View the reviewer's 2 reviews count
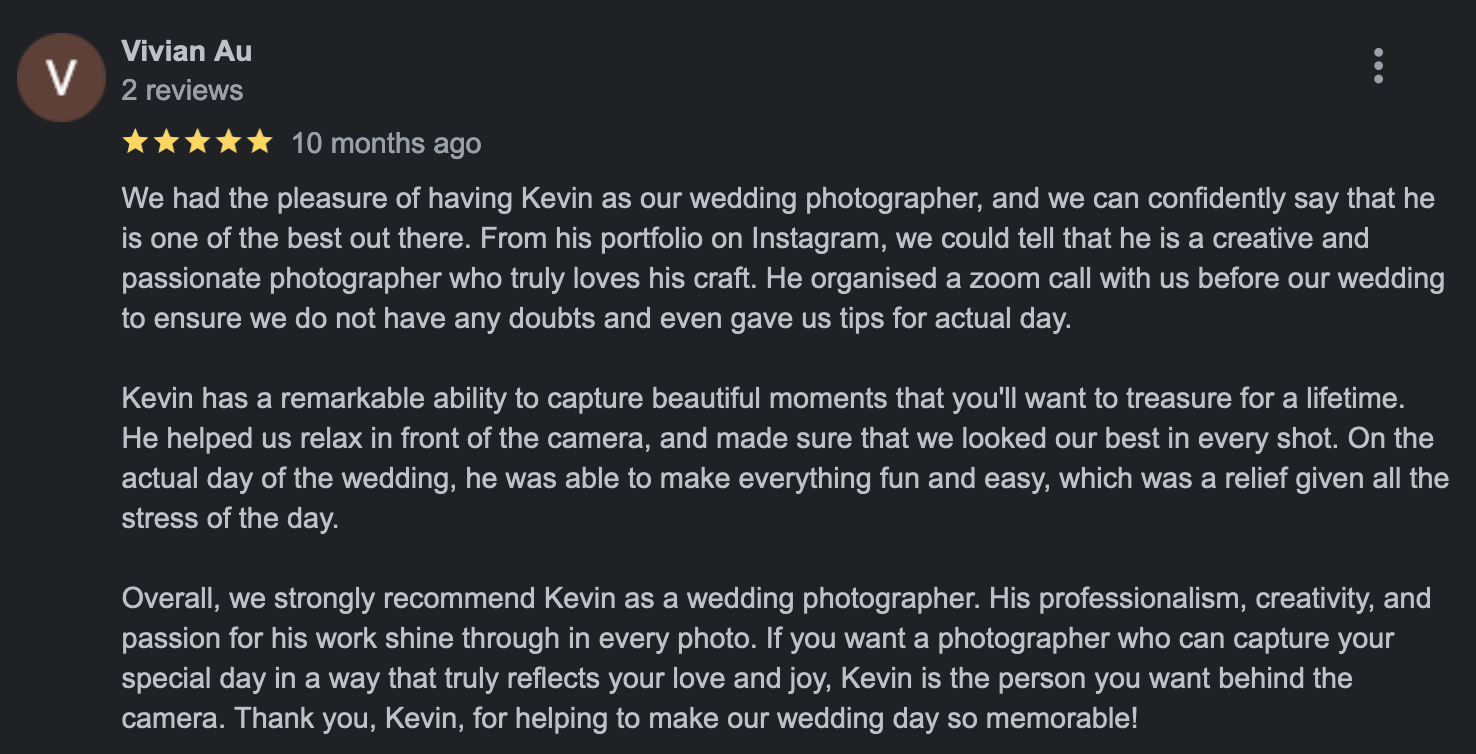The width and height of the screenshot is (1476, 754). click(x=182, y=90)
